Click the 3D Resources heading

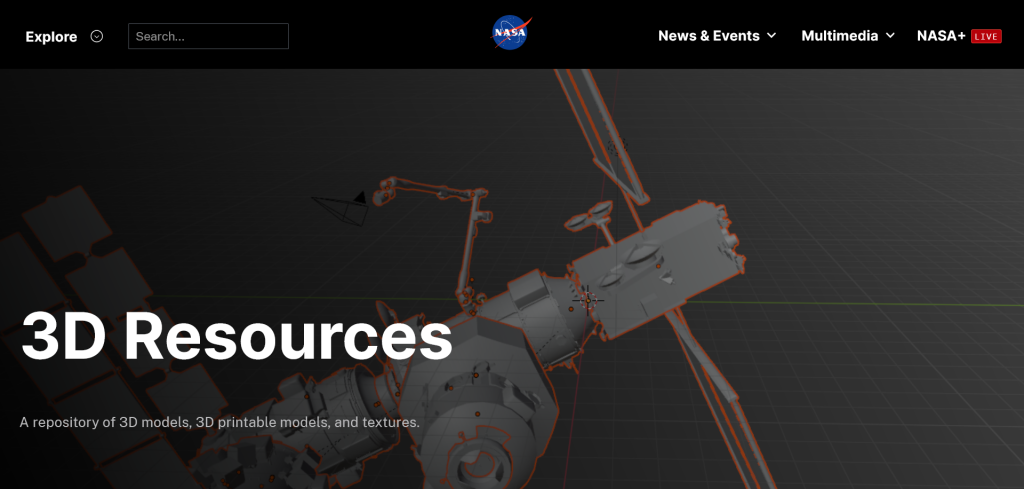tap(236, 336)
